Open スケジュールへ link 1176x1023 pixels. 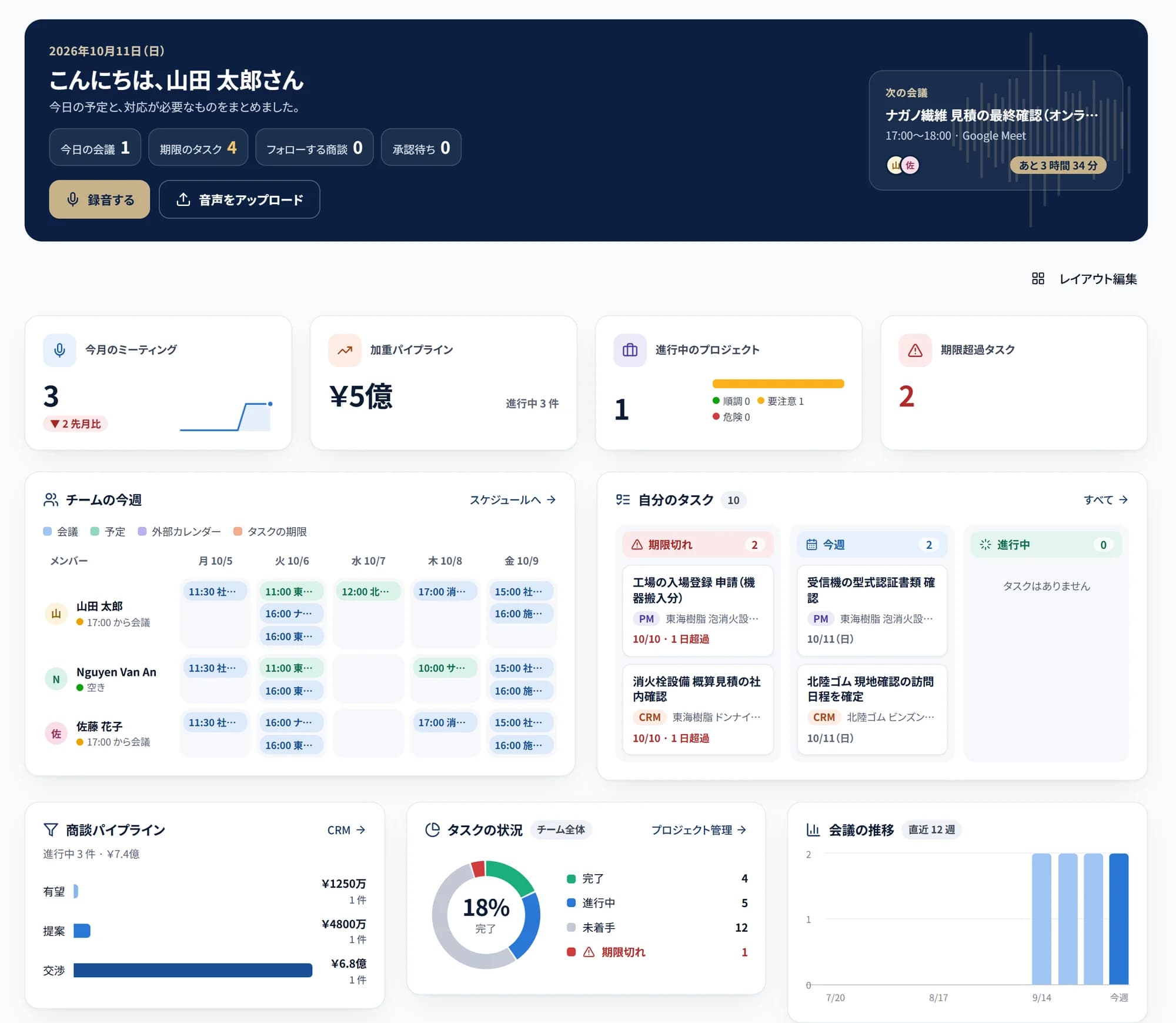(x=512, y=499)
